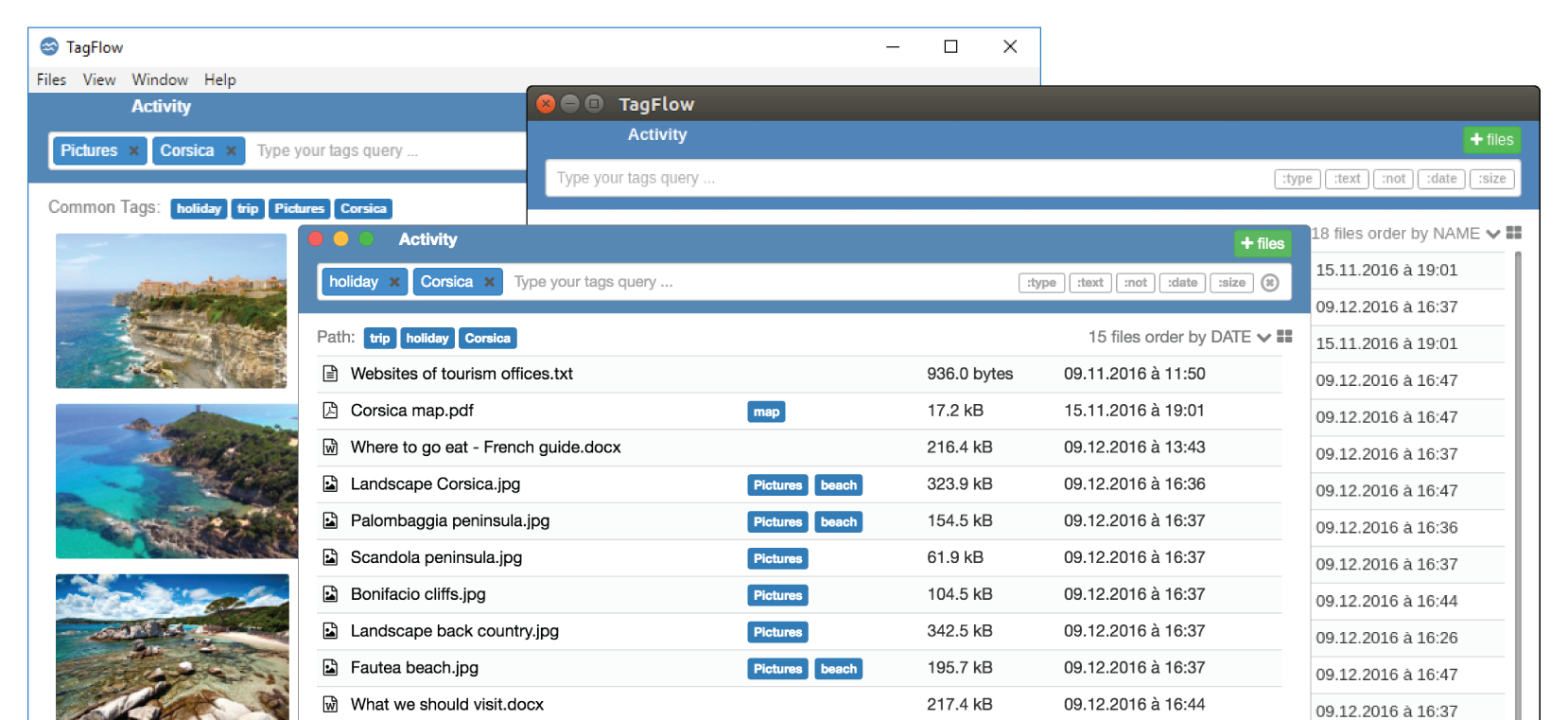Viewport: 1568px width, 720px height.
Task: Expand the order by DATE dropdown
Action: point(1263,338)
